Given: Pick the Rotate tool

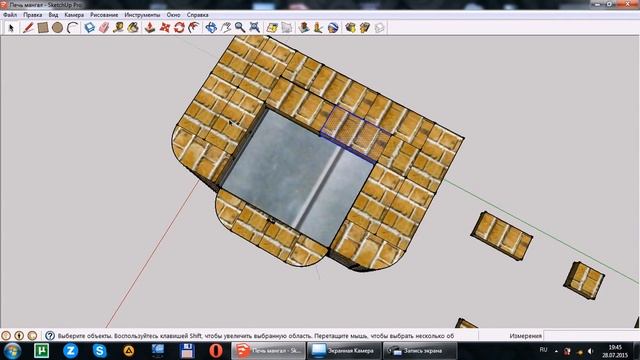Looking at the screenshot, I should tap(179, 28).
